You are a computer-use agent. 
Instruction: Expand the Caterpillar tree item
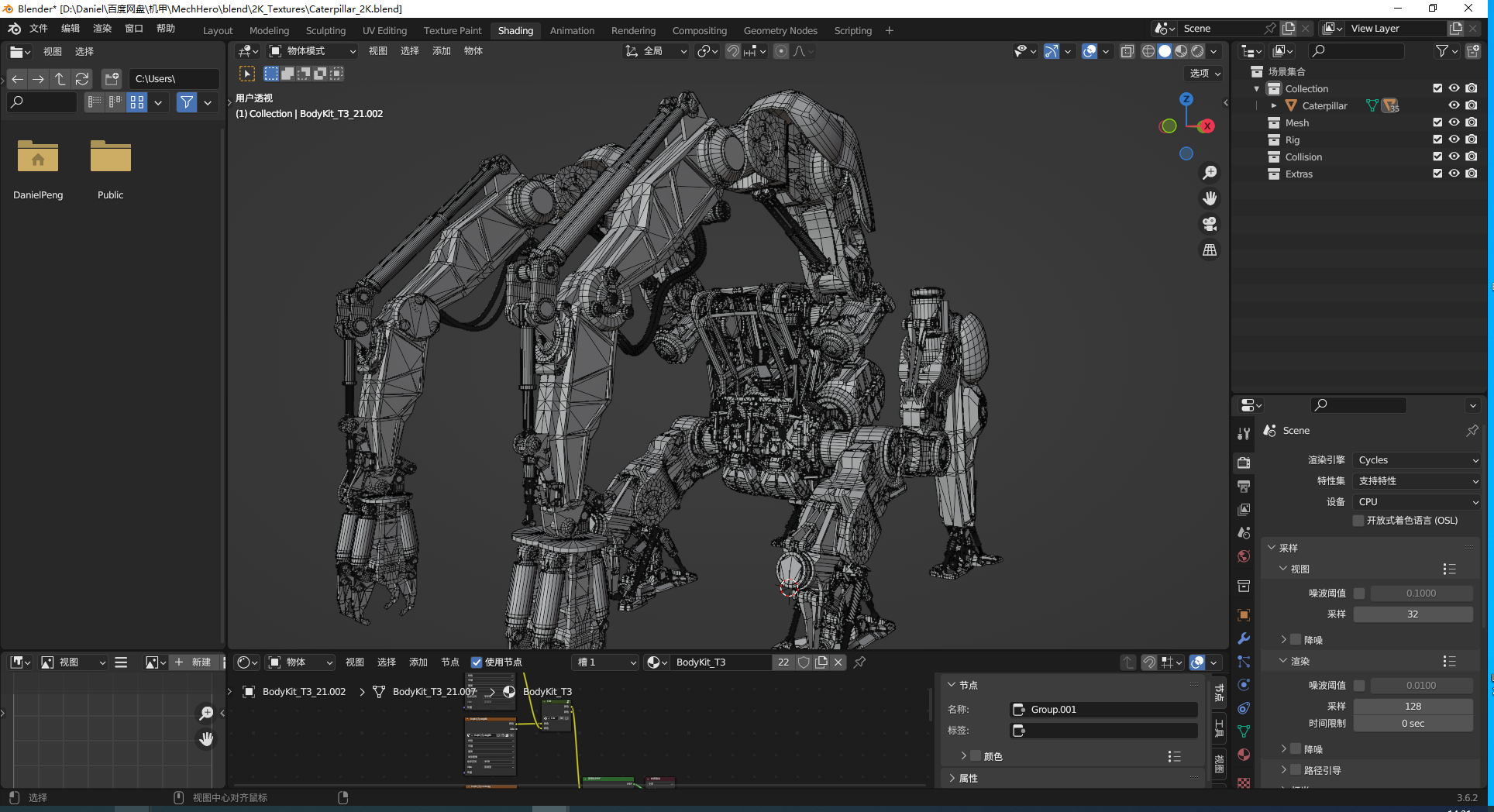1273,106
